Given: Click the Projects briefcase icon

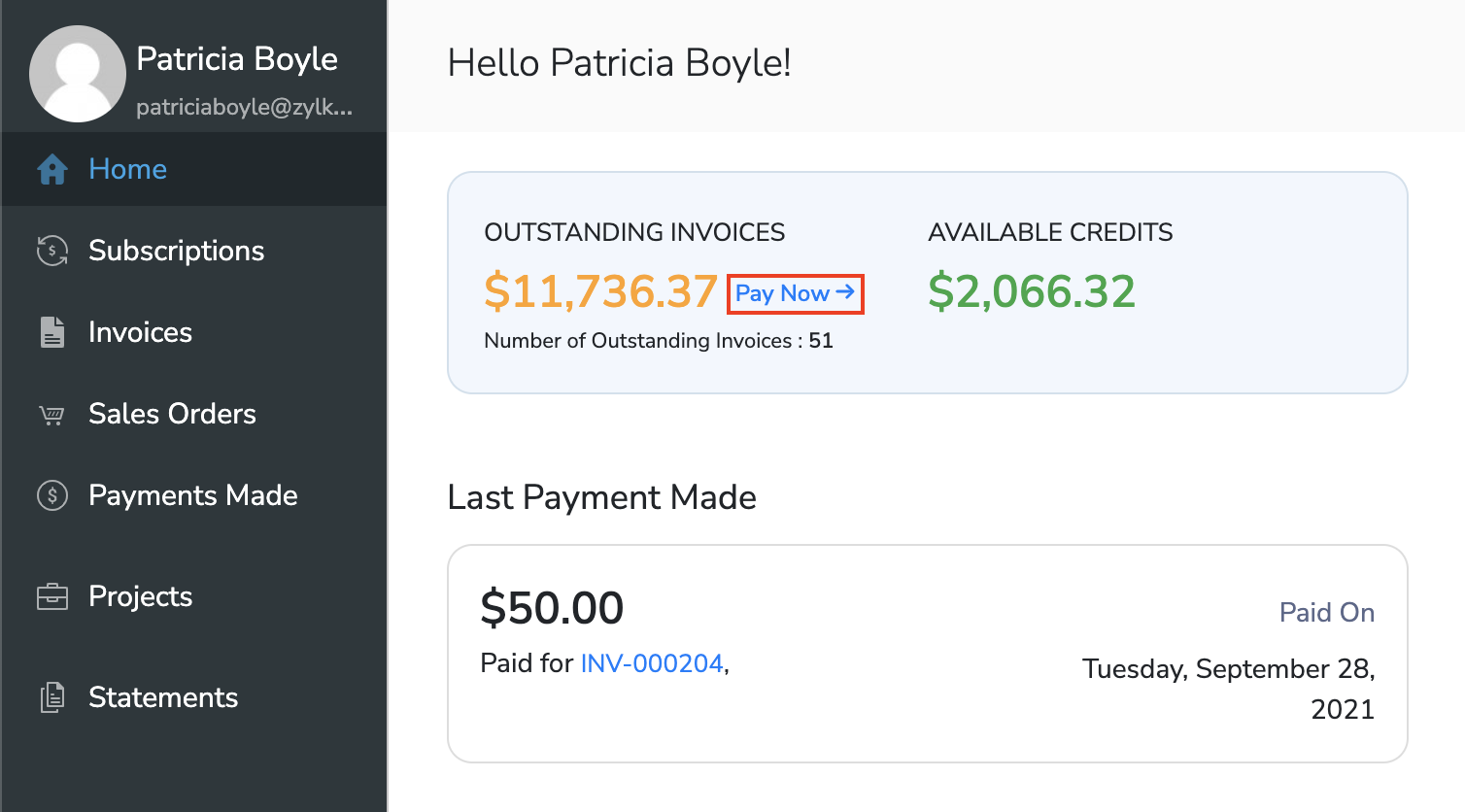Looking at the screenshot, I should pos(51,596).
